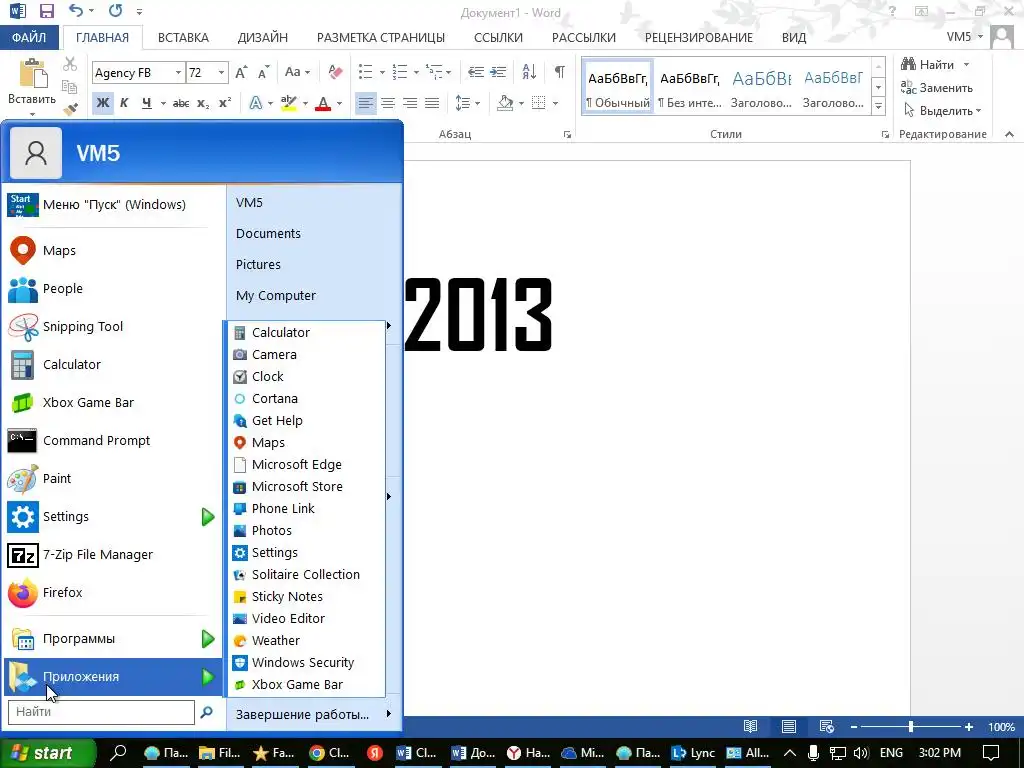Switch to the РАЗМЕТКА СТРАНИЦЫ tab
1024x768 pixels.
click(x=381, y=38)
